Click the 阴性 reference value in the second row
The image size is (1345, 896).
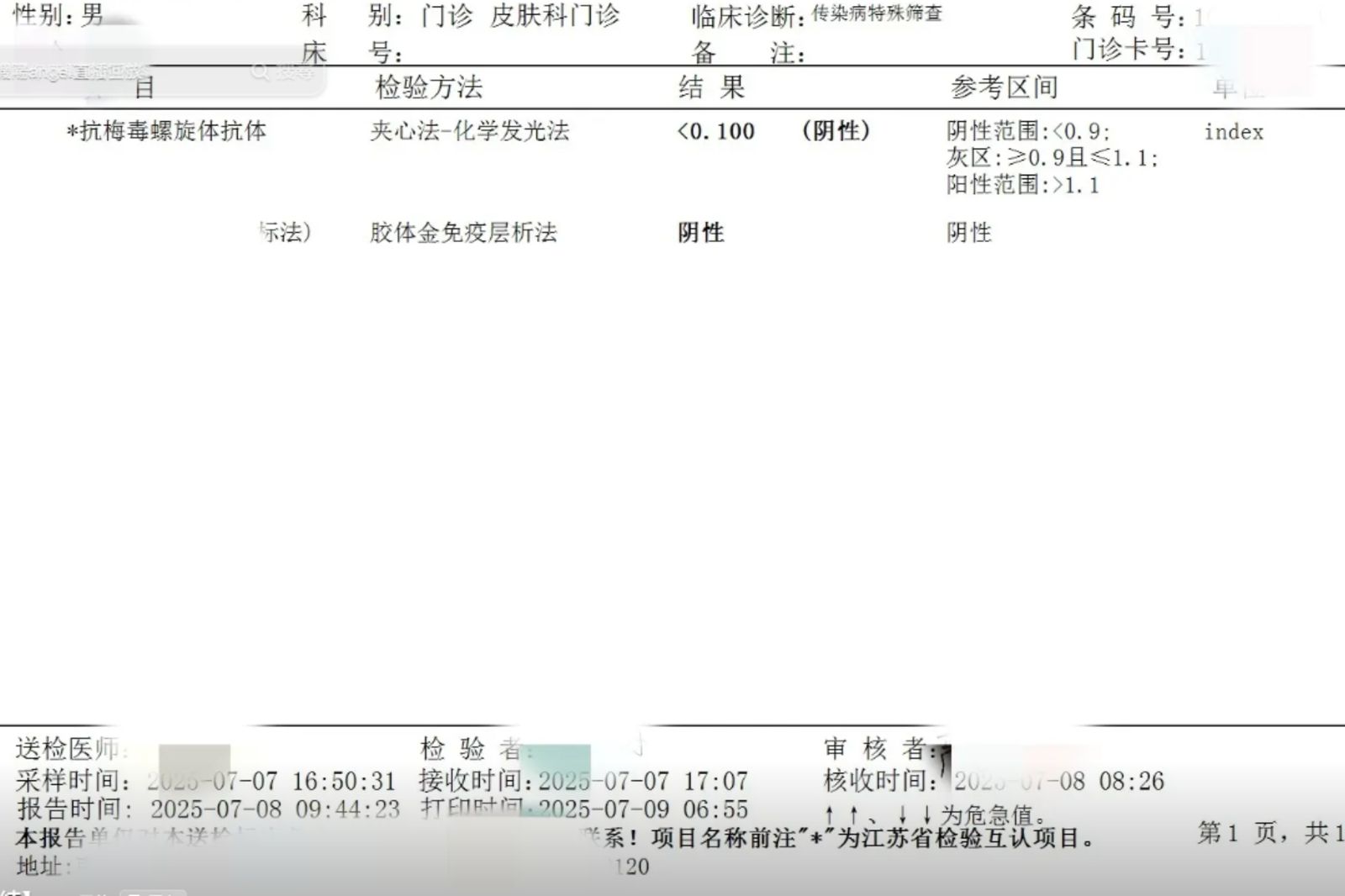pyautogui.click(x=969, y=233)
